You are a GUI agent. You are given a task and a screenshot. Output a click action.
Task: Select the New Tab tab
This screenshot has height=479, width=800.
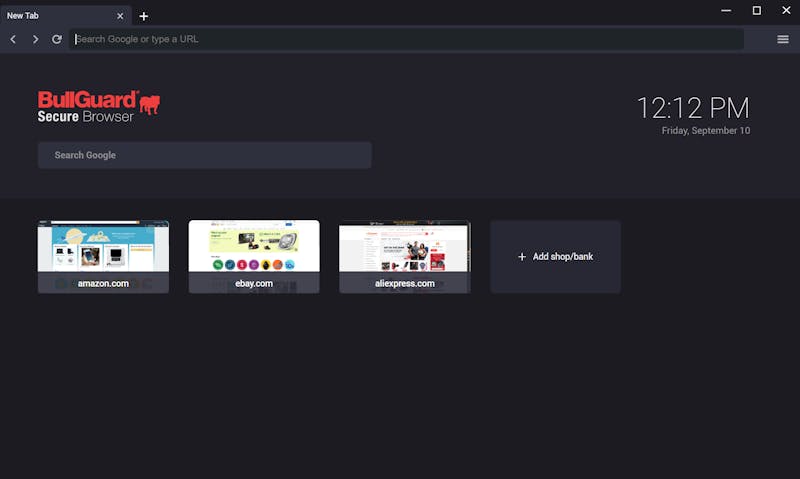pos(66,15)
